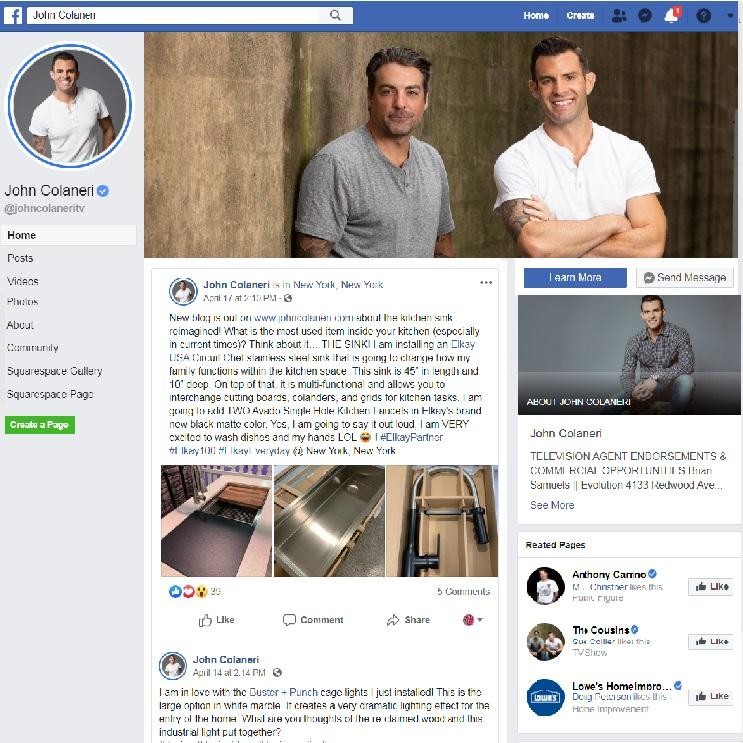Image resolution: width=743 pixels, height=743 pixels.
Task: Expand See More in About card
Action: [x=552, y=505]
